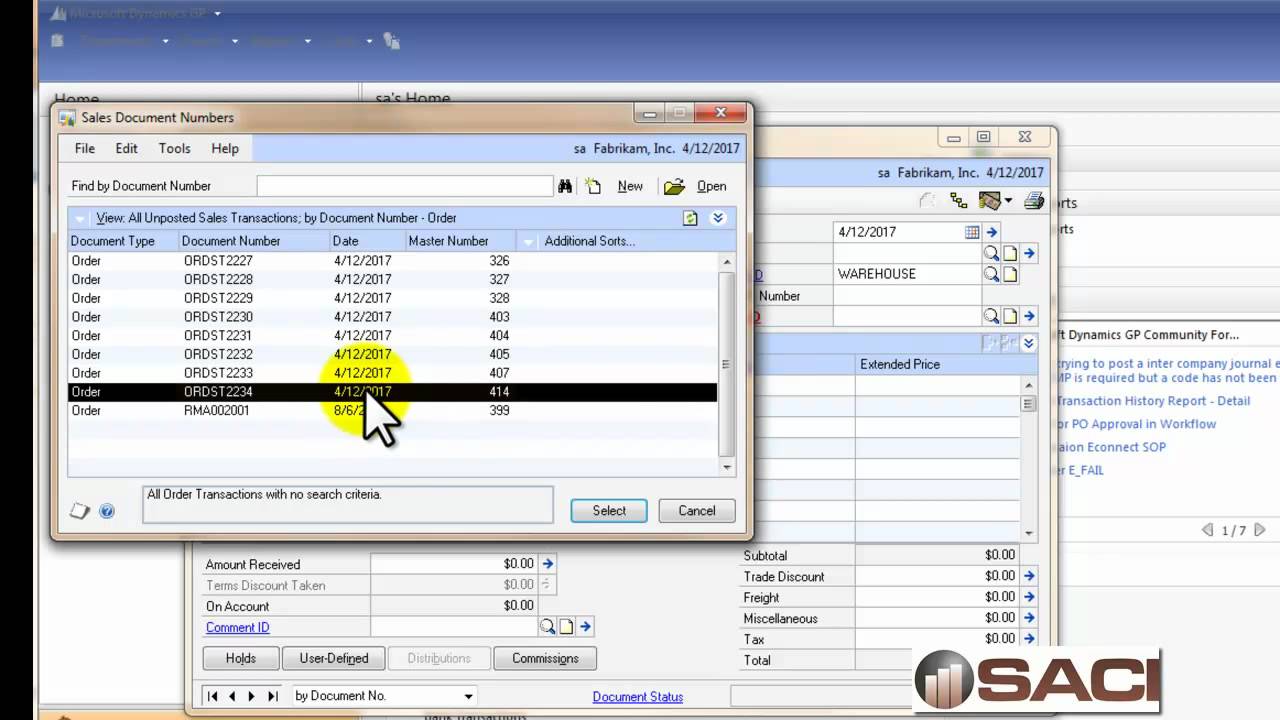Click Amount Received expansion arrow
Image resolution: width=1280 pixels, height=720 pixels.
click(547, 564)
